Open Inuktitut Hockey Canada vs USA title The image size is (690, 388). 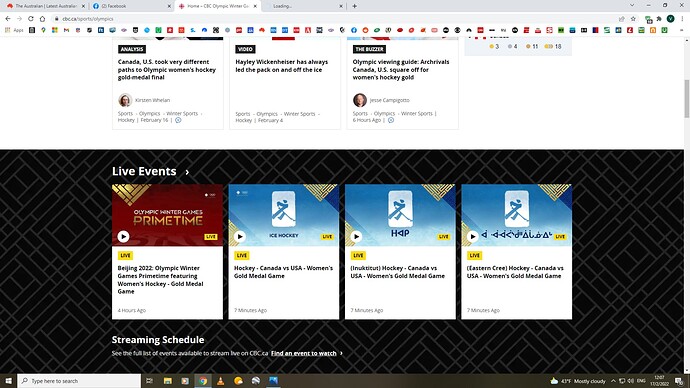pos(397,272)
